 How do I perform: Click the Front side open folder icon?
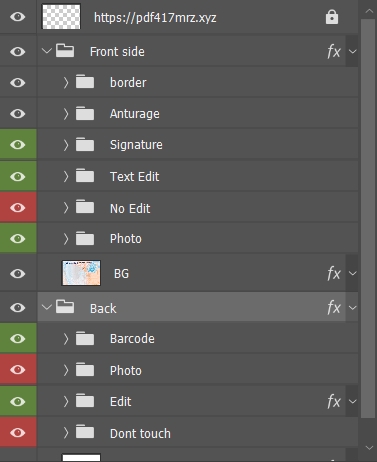pos(65,51)
